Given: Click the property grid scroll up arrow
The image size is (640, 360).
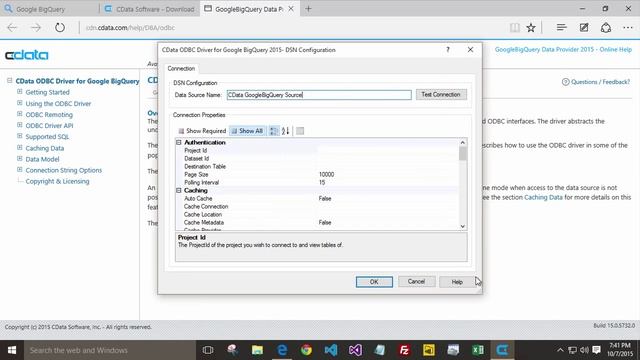Looking at the screenshot, I should click(x=462, y=142).
